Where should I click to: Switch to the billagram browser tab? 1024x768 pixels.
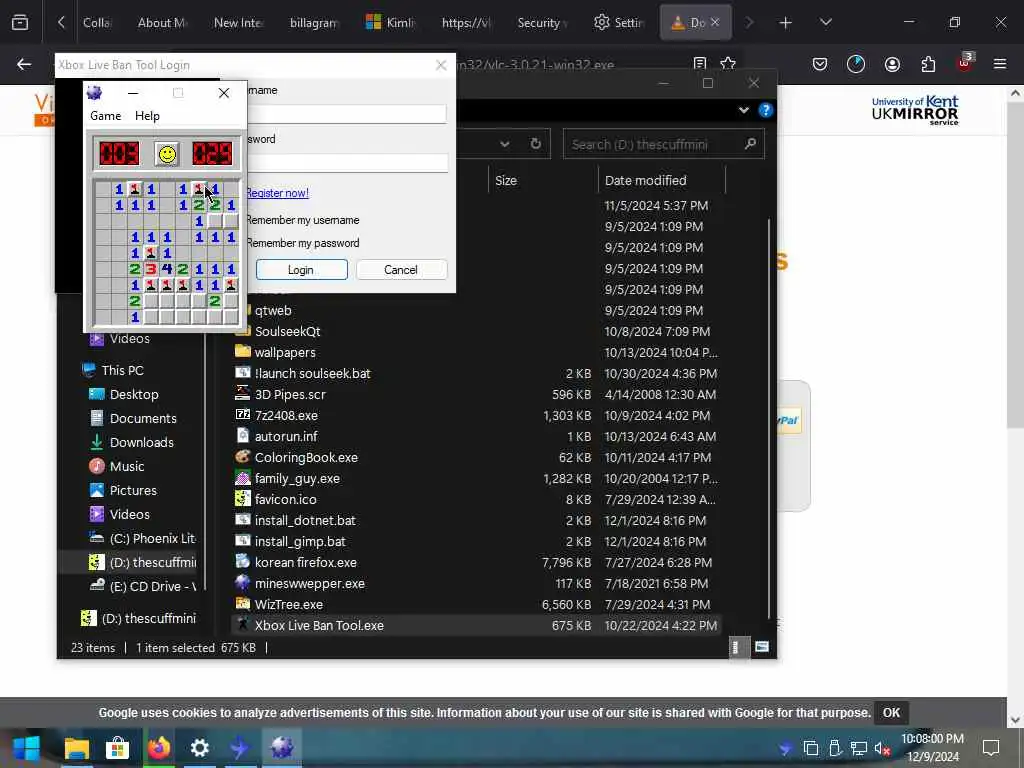click(313, 23)
